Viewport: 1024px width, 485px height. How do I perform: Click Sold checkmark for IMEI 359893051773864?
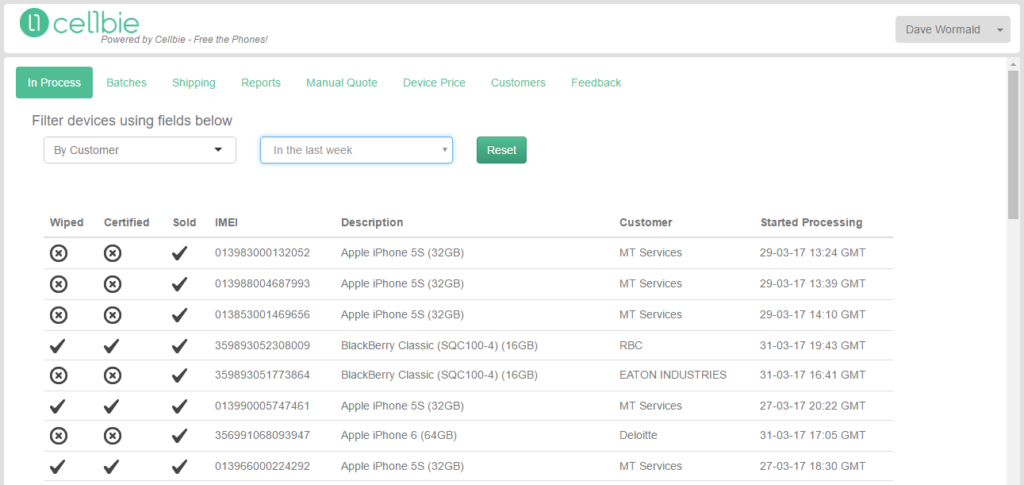180,376
